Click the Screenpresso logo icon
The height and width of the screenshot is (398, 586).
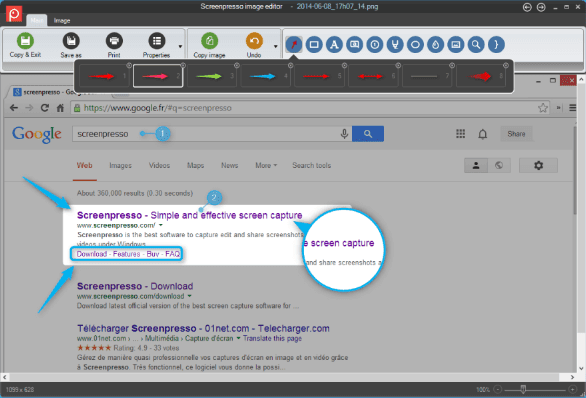14,14
